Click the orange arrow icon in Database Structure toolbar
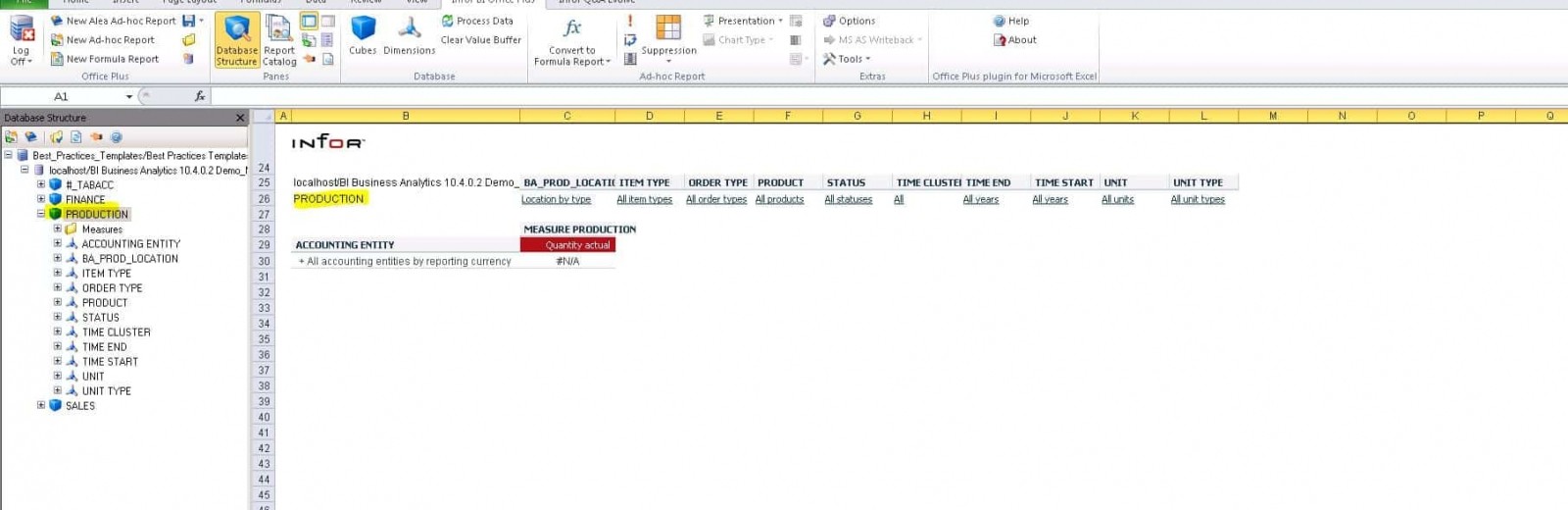The image size is (1568, 510). (x=96, y=137)
